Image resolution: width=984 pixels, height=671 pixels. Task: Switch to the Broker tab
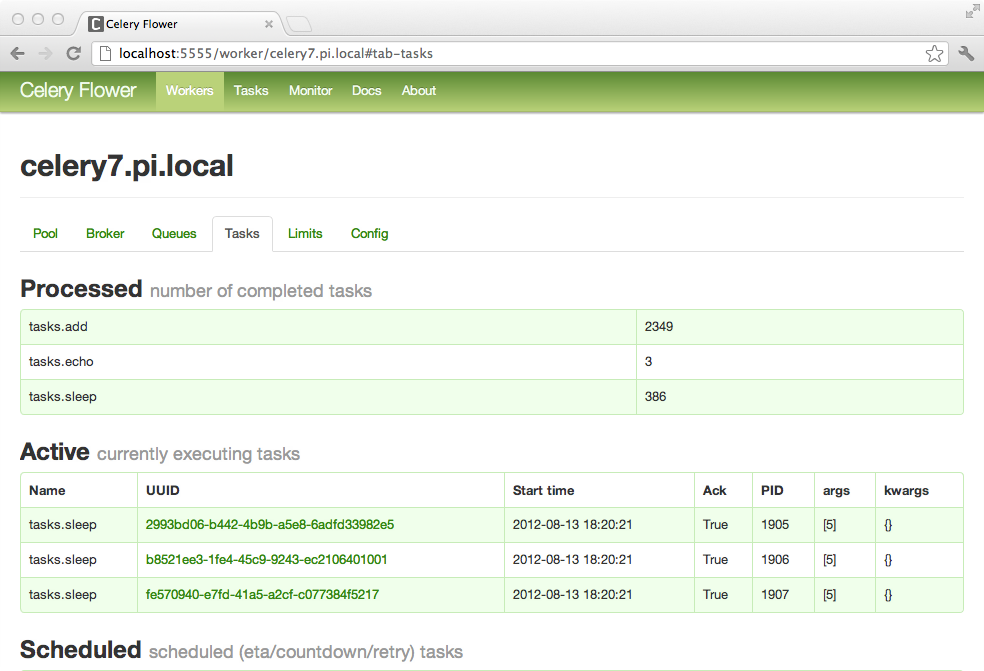click(105, 234)
